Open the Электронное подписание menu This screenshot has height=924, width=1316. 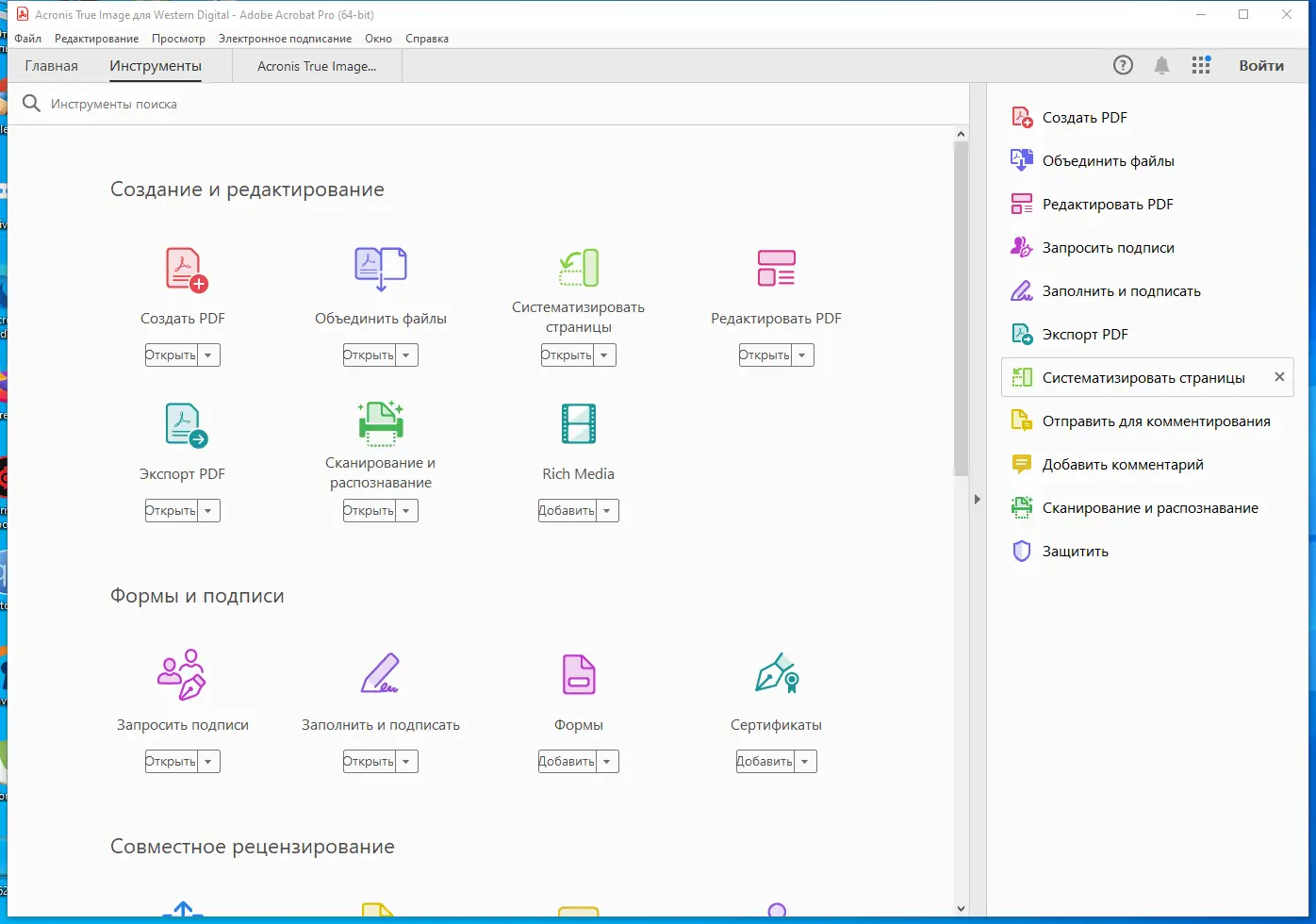[x=285, y=39]
